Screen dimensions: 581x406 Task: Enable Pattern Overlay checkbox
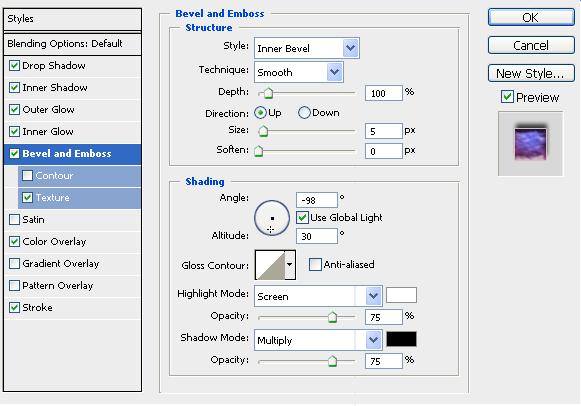(14, 285)
